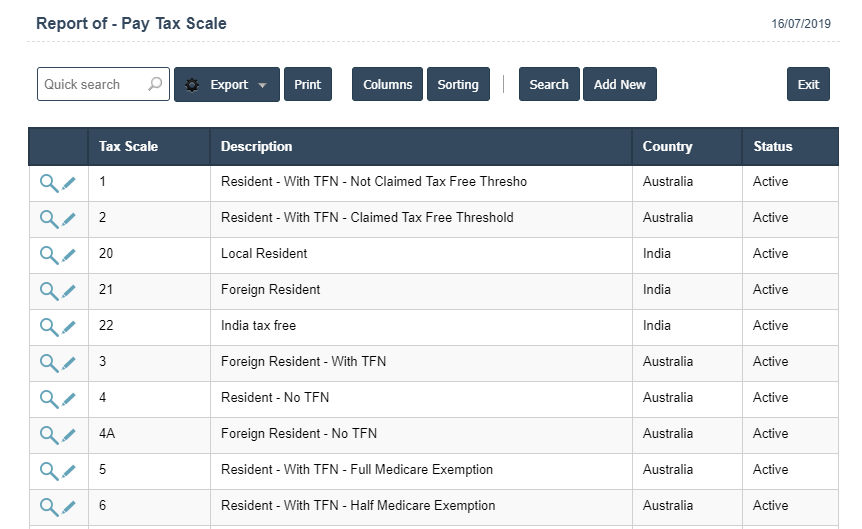This screenshot has height=529, width=862.
Task: Sort by the Tax Scale column header
Action: click(x=128, y=147)
